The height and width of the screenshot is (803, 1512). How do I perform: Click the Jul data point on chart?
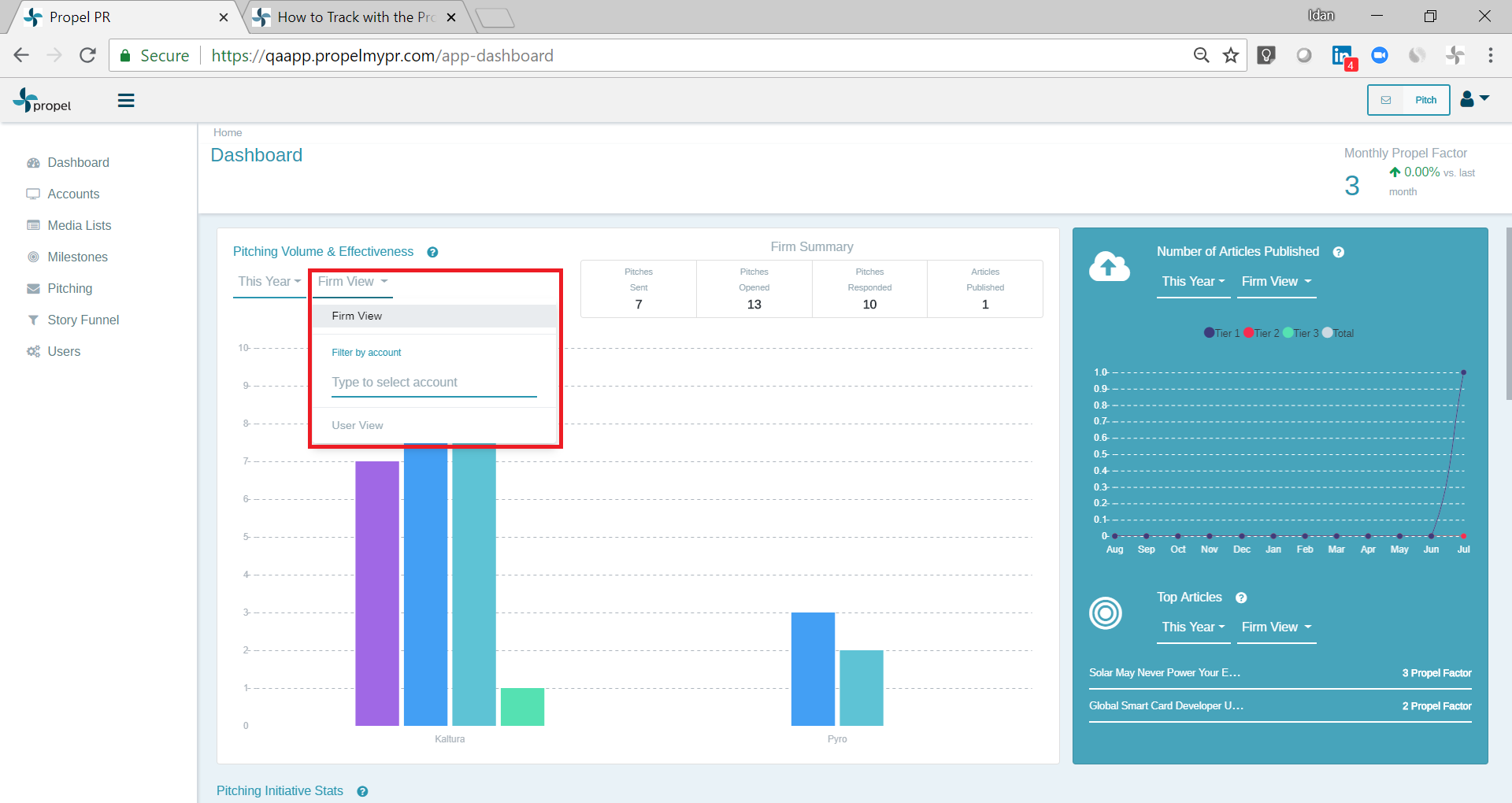1463,372
